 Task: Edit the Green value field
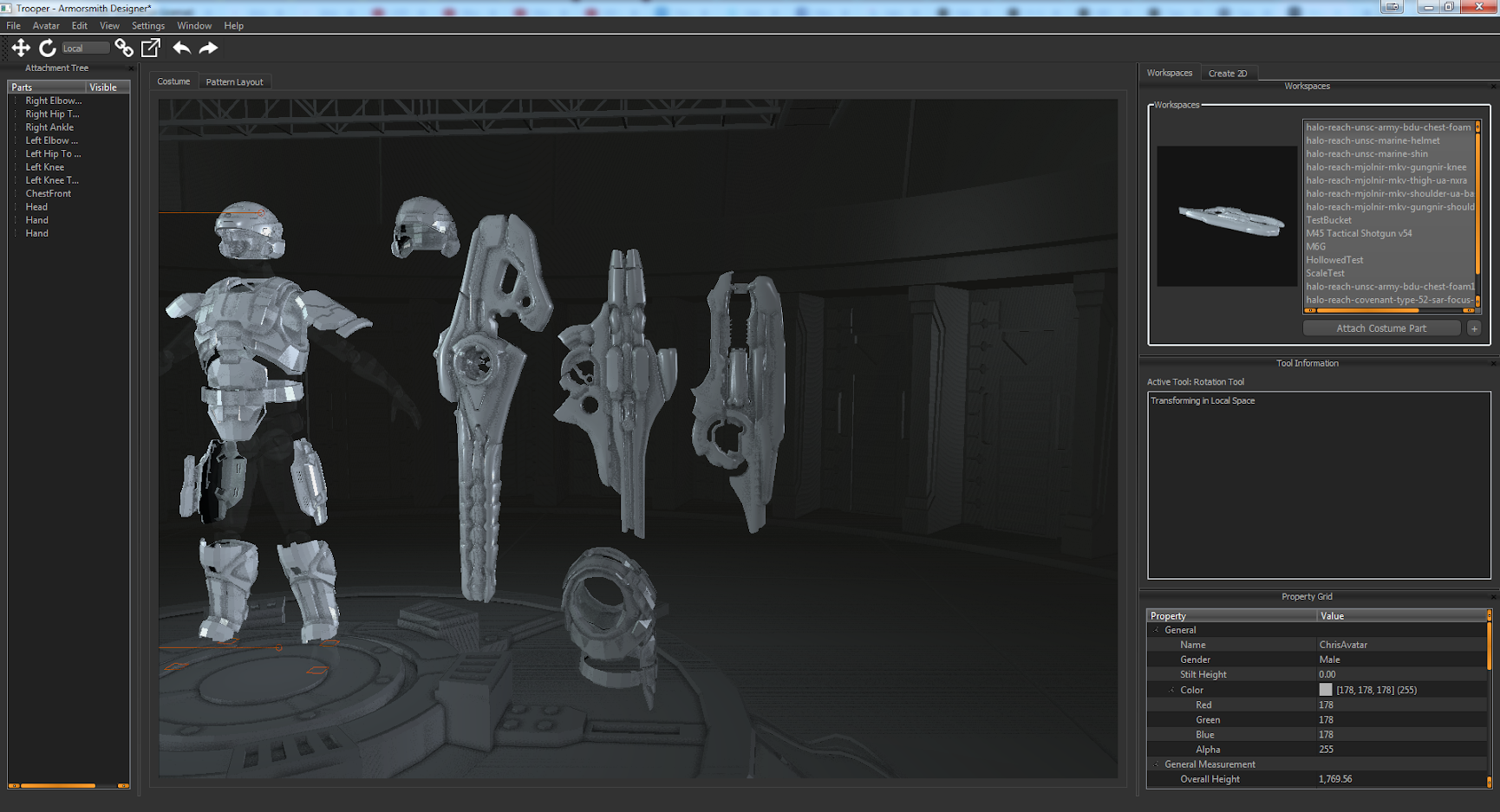point(1401,720)
